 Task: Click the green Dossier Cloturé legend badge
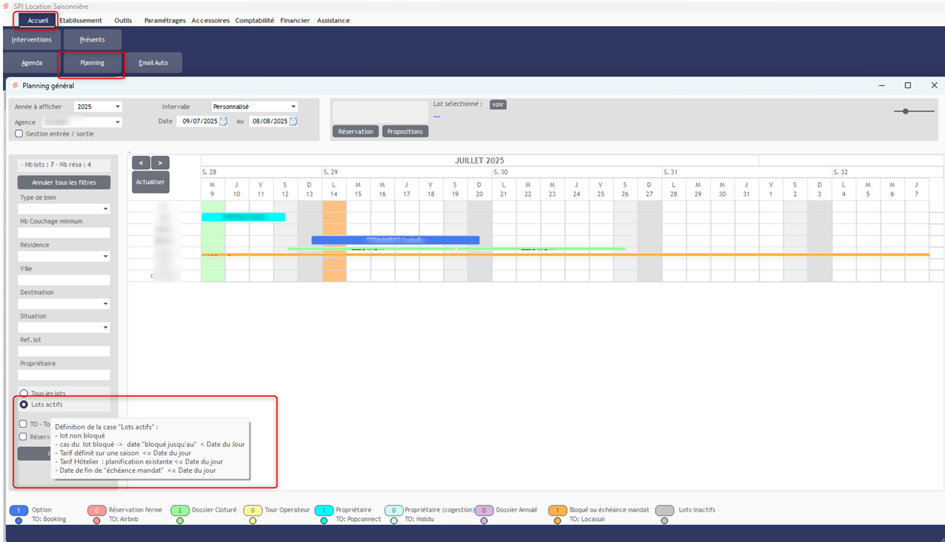[179, 510]
